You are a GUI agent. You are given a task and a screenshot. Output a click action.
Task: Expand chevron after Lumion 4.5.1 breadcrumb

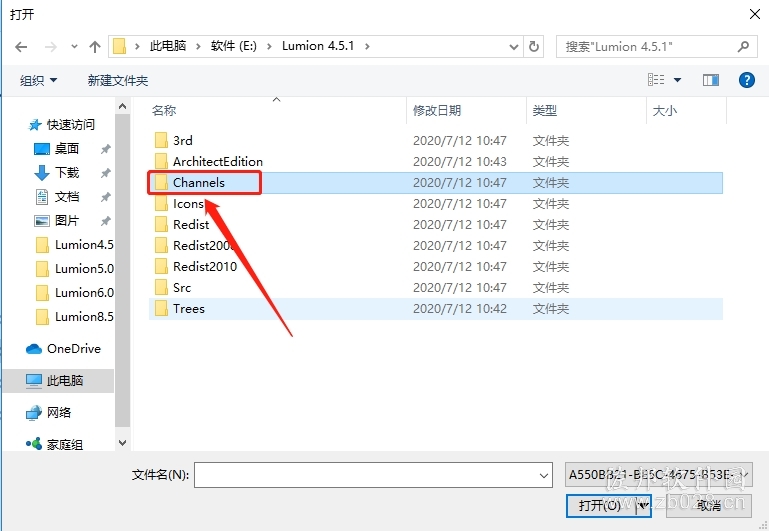(x=367, y=47)
